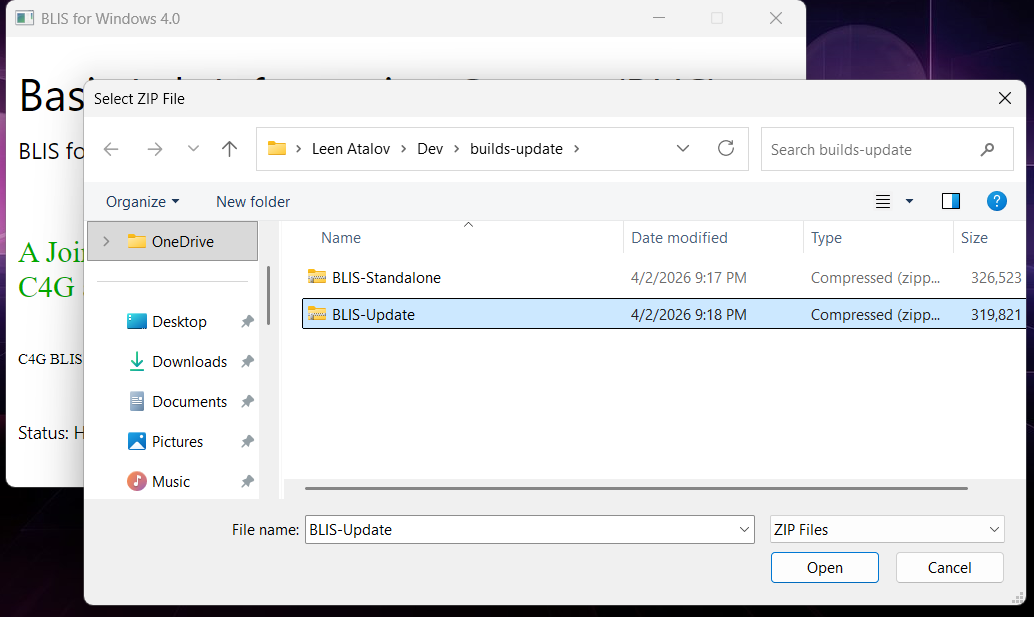Viewport: 1034px width, 617px height.
Task: Open recent locations with breadcrumb chevron
Action: click(x=682, y=148)
